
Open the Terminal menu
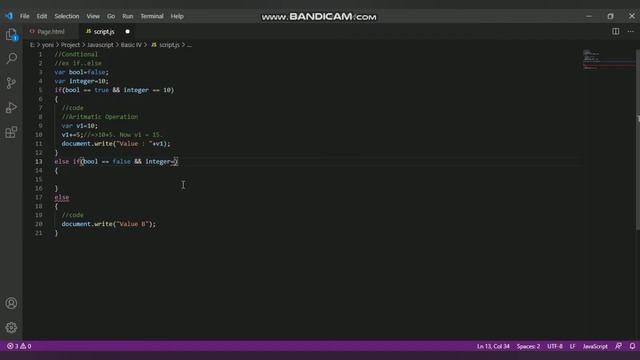(x=152, y=16)
